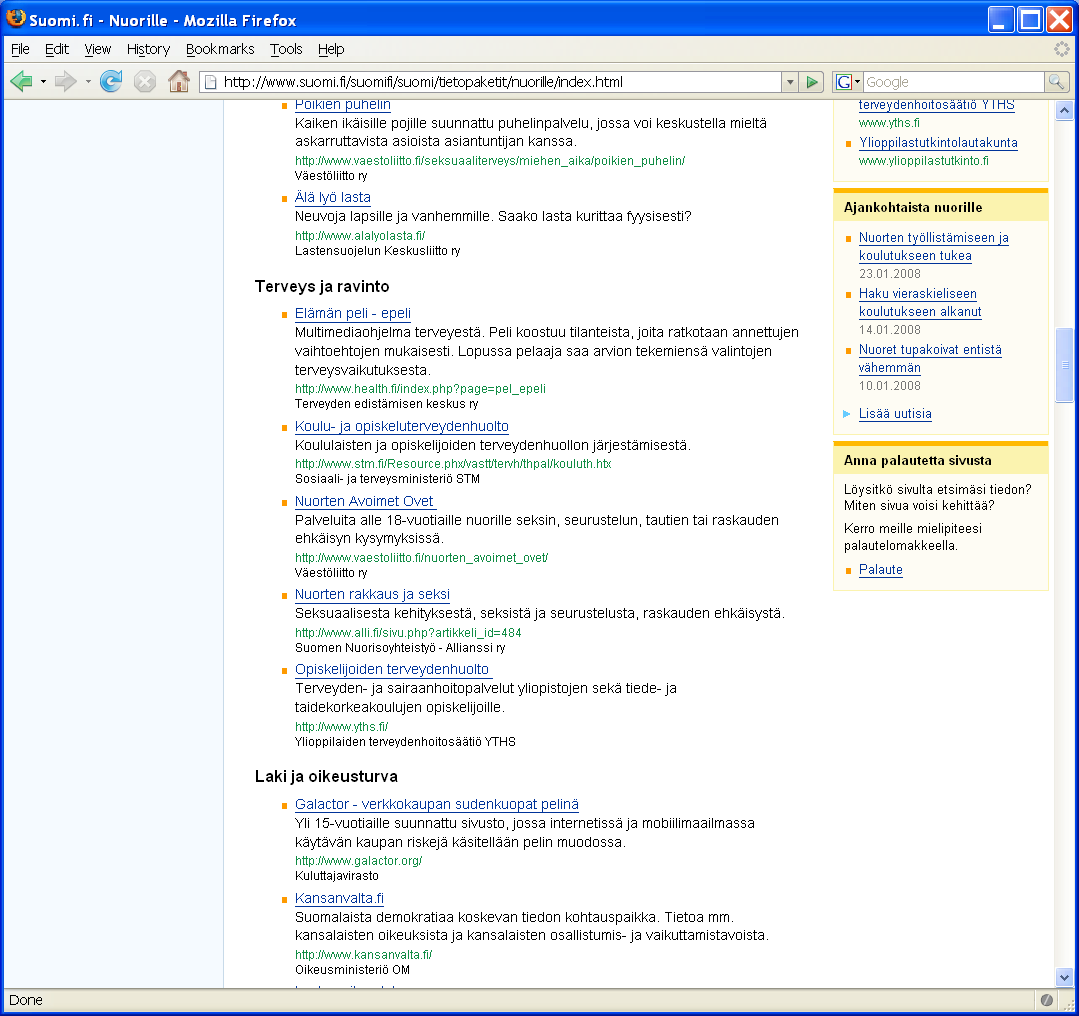
Task: Open the Ylioppilastutkintolautakunta sidebar link
Action: click(938, 142)
